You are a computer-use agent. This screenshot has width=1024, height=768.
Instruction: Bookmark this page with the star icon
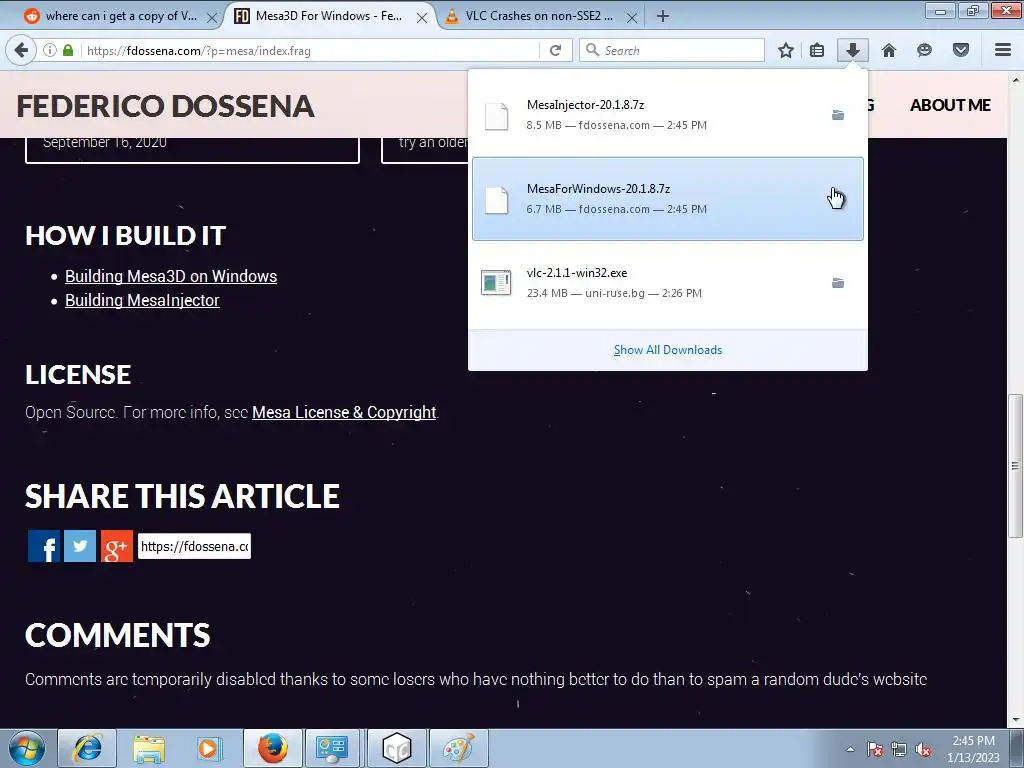click(x=786, y=50)
